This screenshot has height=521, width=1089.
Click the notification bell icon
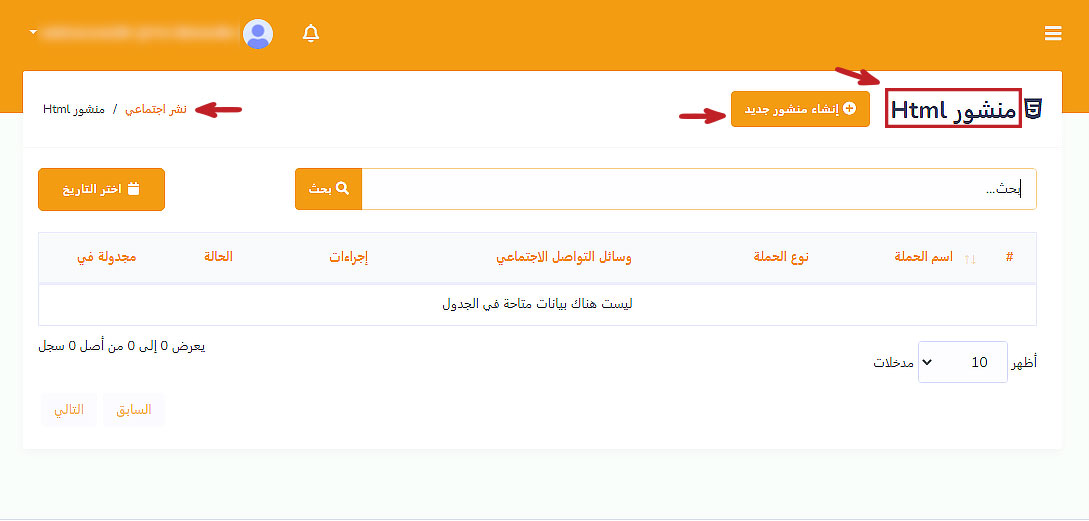[x=311, y=34]
